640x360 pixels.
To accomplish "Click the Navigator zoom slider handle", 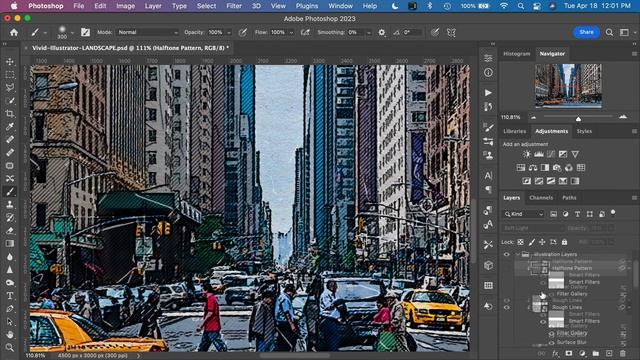I will click(x=578, y=119).
